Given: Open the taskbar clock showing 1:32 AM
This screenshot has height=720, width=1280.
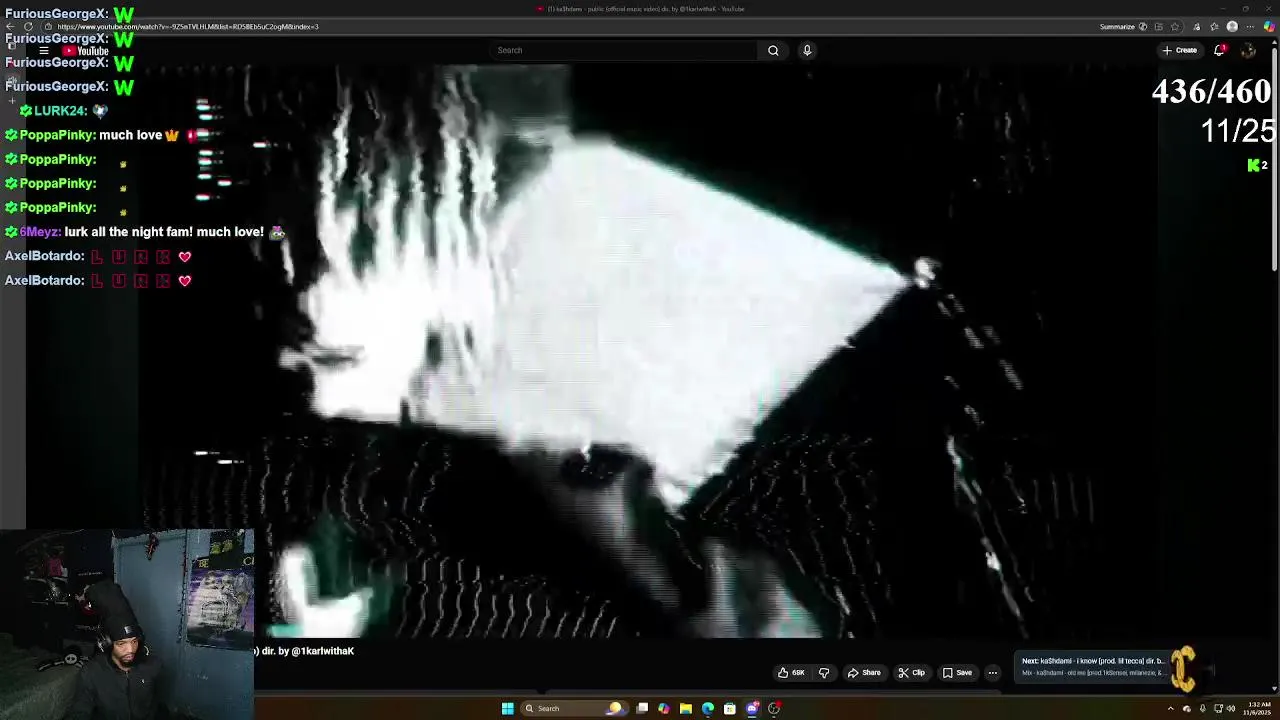Looking at the screenshot, I should pos(1257,708).
